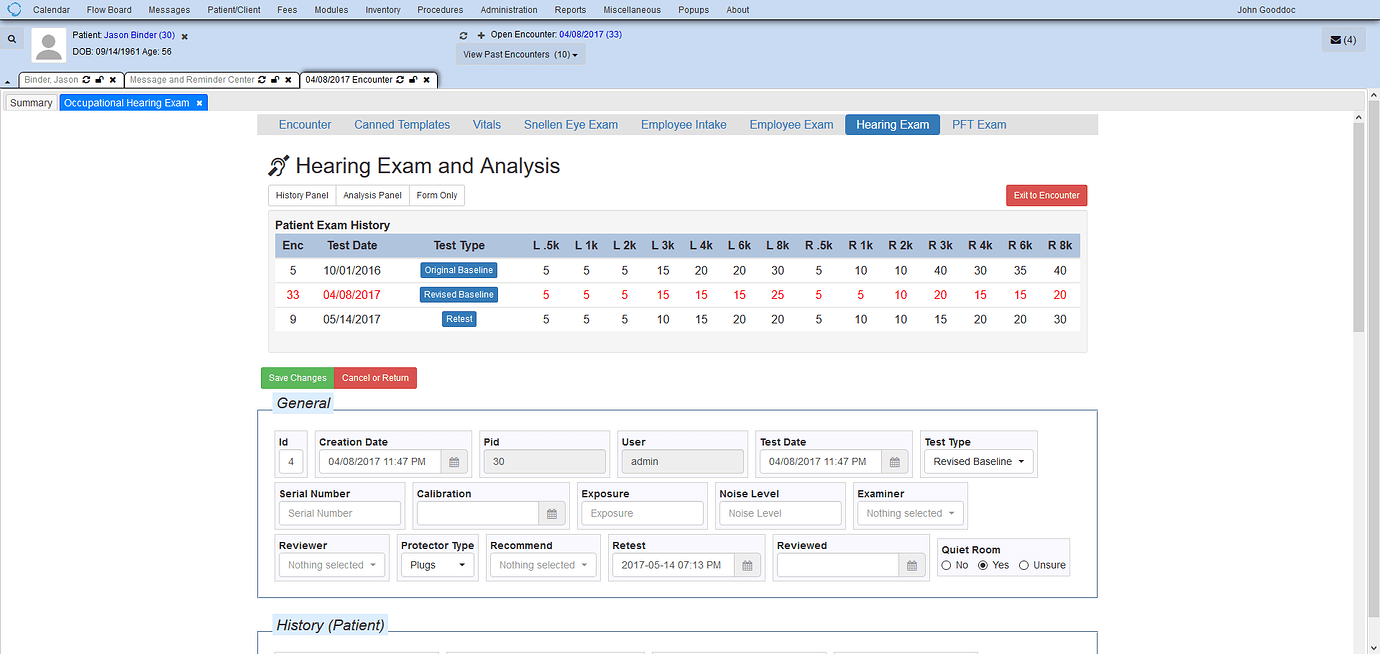The image size is (1380, 654).
Task: Select No for Quiet Room
Action: (946, 564)
